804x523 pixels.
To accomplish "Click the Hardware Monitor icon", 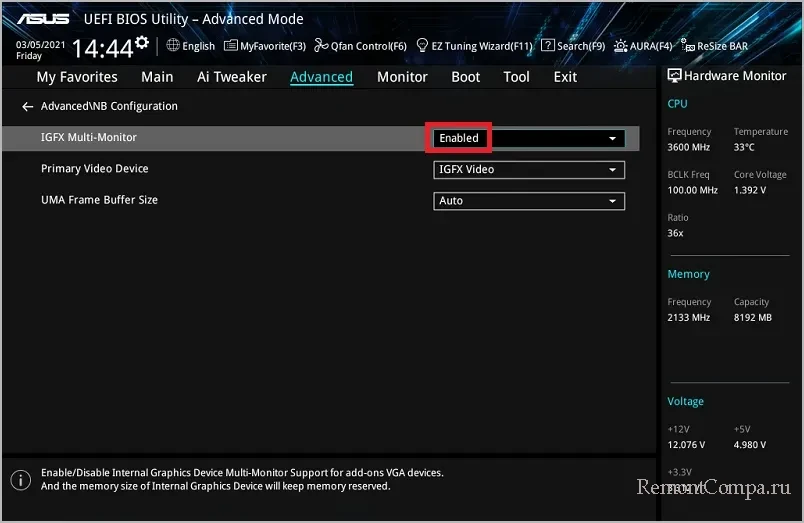I will [x=675, y=76].
